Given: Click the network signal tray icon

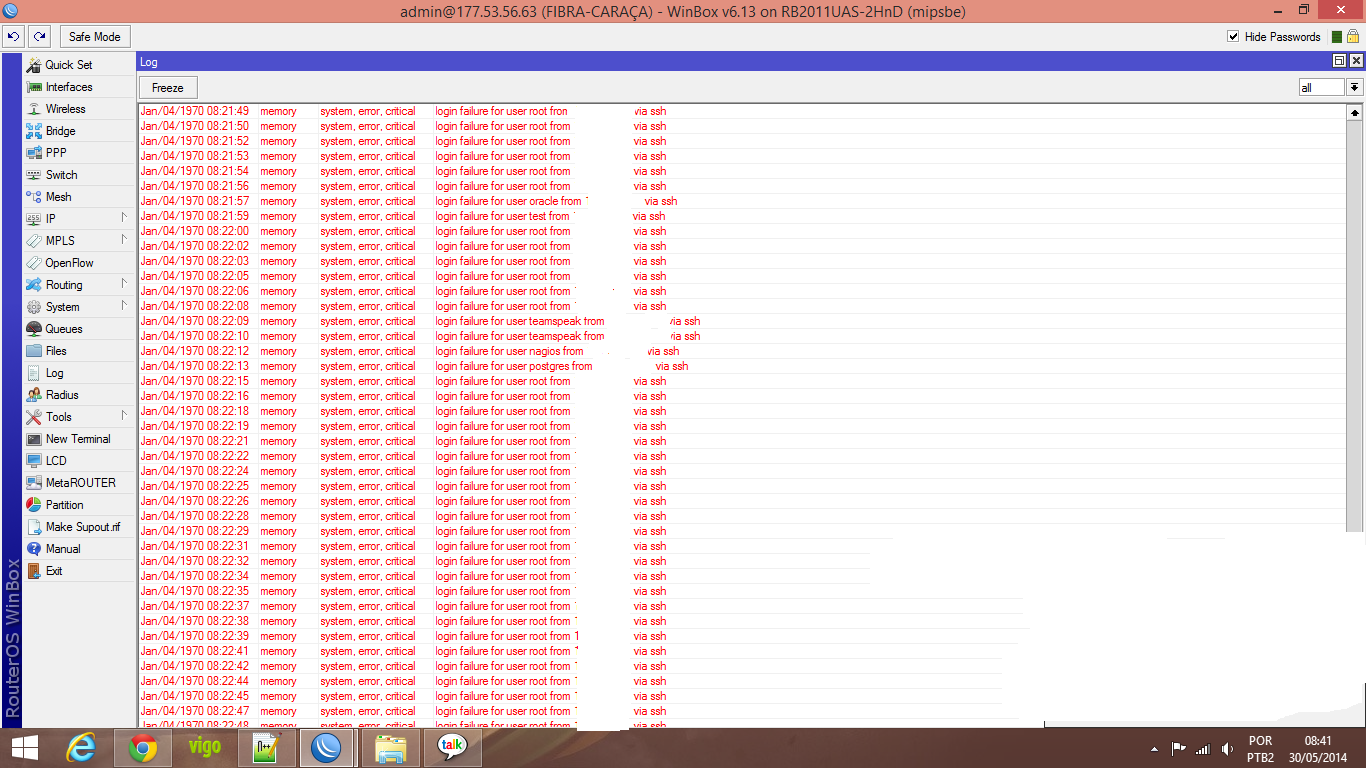Looking at the screenshot, I should [1202, 749].
